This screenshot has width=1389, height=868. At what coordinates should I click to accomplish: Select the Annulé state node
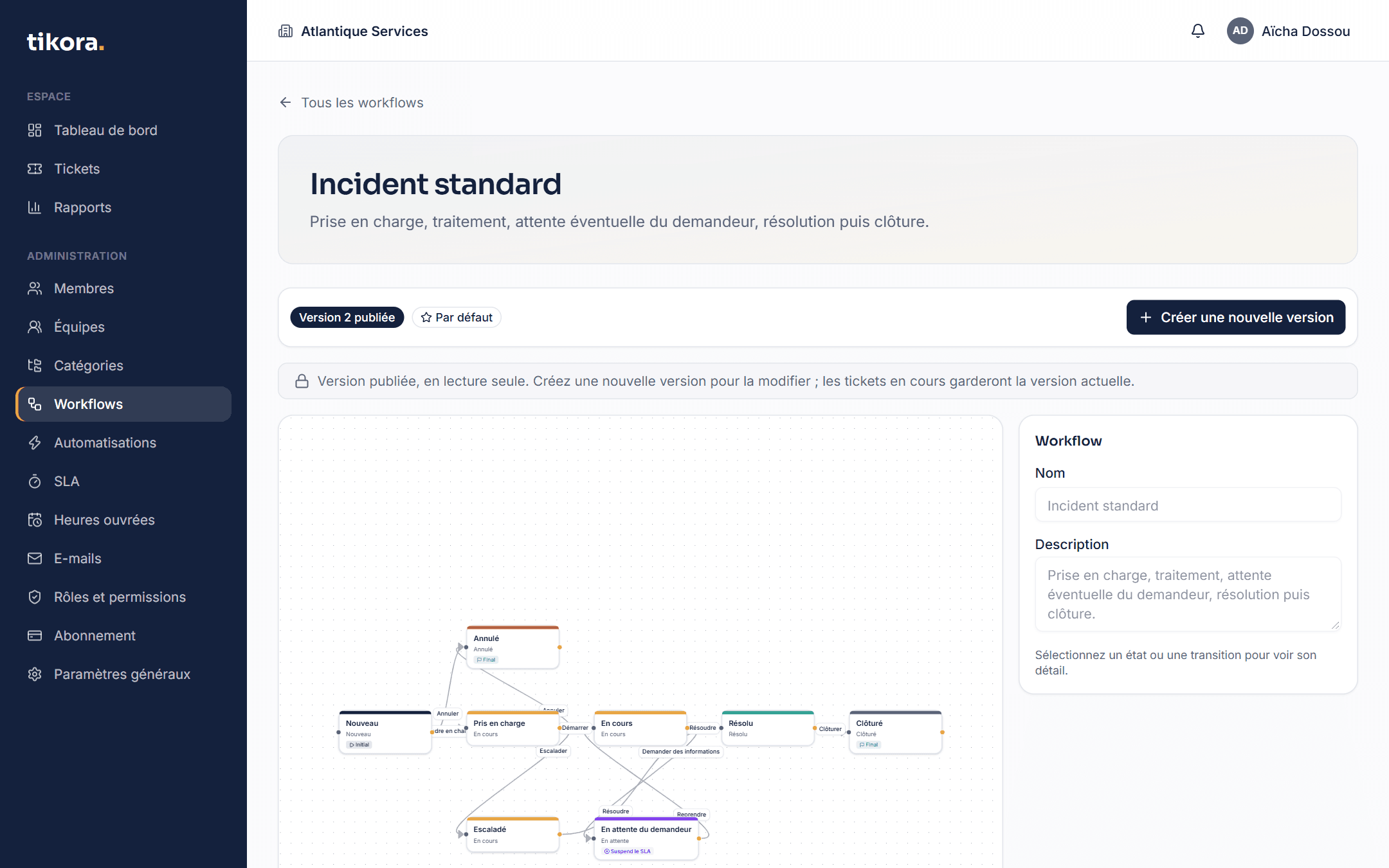coord(513,647)
